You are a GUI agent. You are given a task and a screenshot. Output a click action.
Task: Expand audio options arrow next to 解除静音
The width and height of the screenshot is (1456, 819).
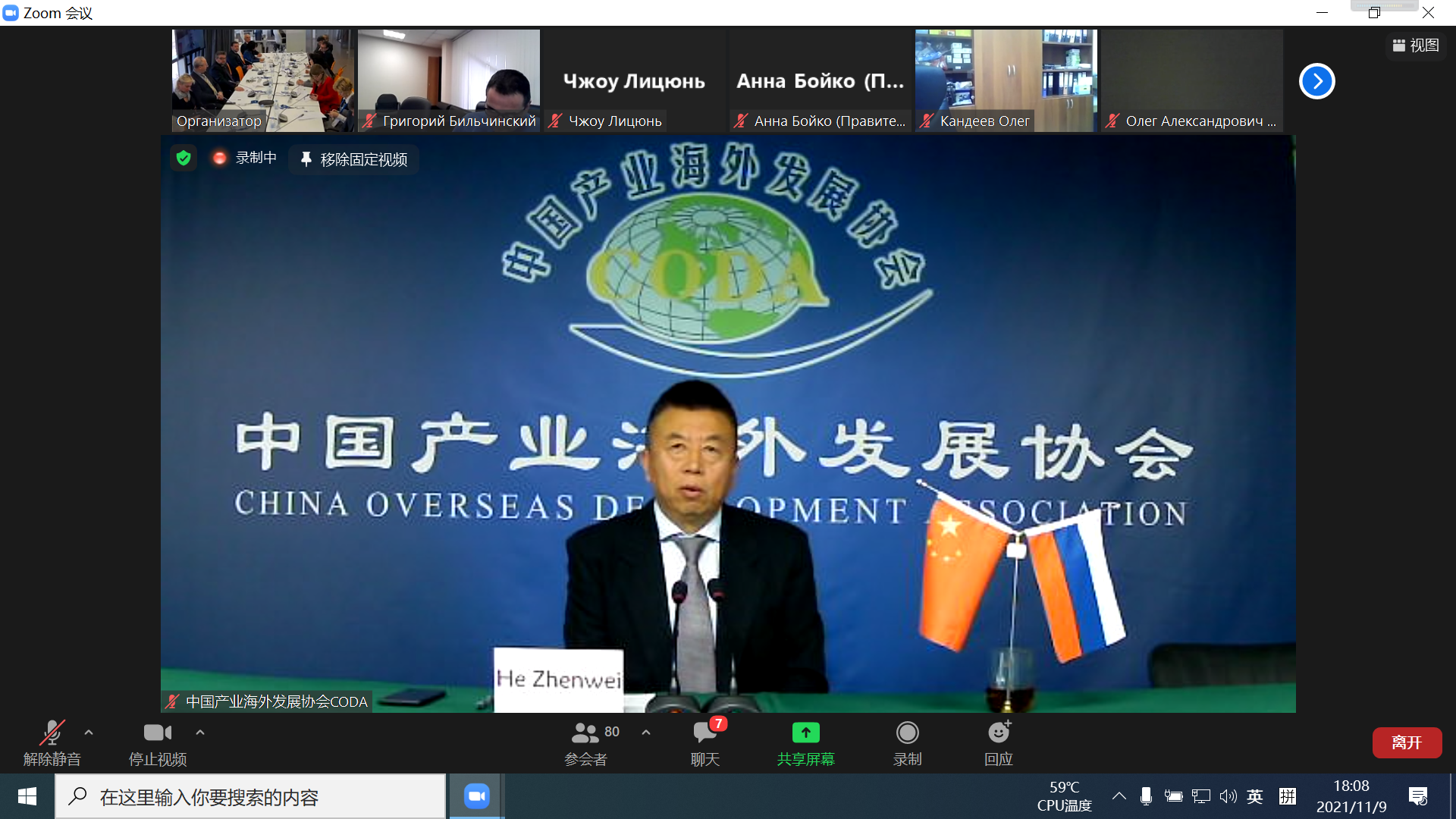[x=89, y=733]
